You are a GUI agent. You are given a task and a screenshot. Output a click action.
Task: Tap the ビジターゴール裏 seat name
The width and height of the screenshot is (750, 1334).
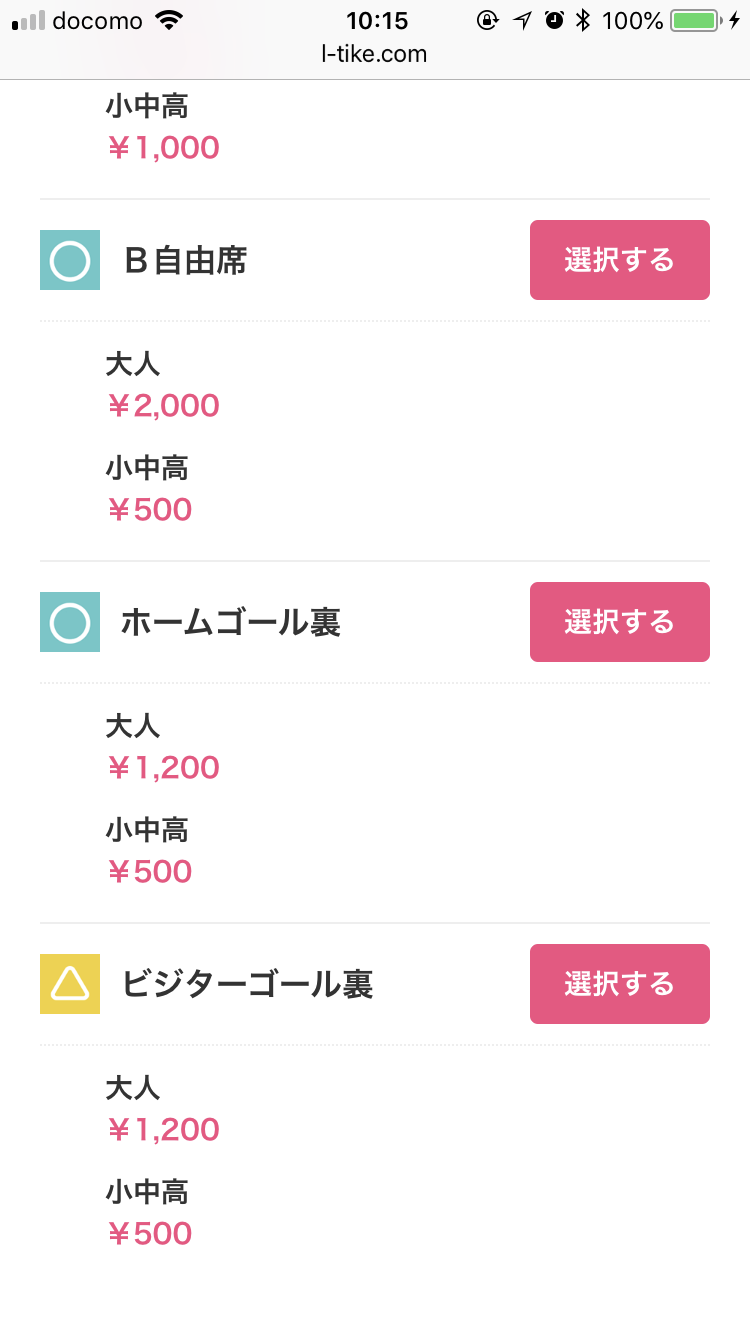click(x=247, y=985)
